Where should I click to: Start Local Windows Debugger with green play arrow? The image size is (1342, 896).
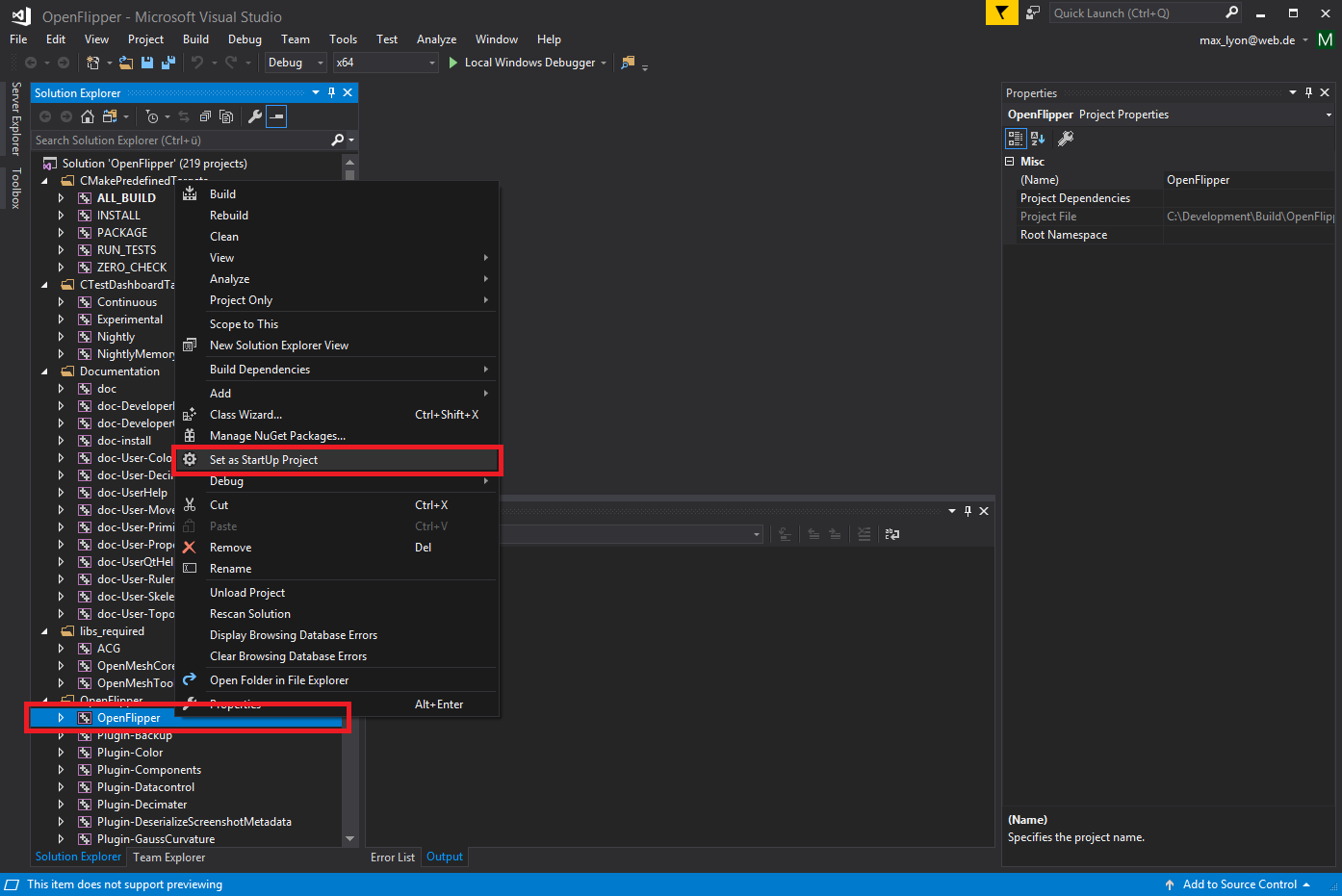[452, 63]
